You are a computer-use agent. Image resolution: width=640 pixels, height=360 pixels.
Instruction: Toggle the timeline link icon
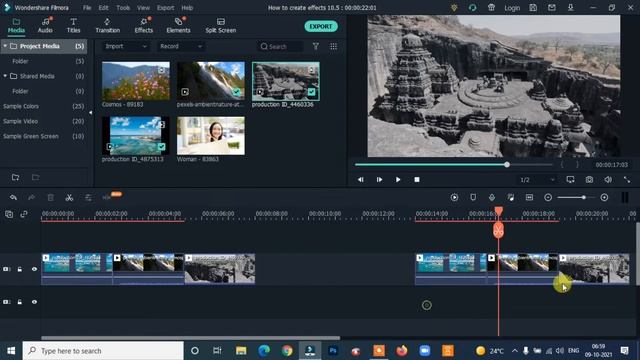pos(24,214)
